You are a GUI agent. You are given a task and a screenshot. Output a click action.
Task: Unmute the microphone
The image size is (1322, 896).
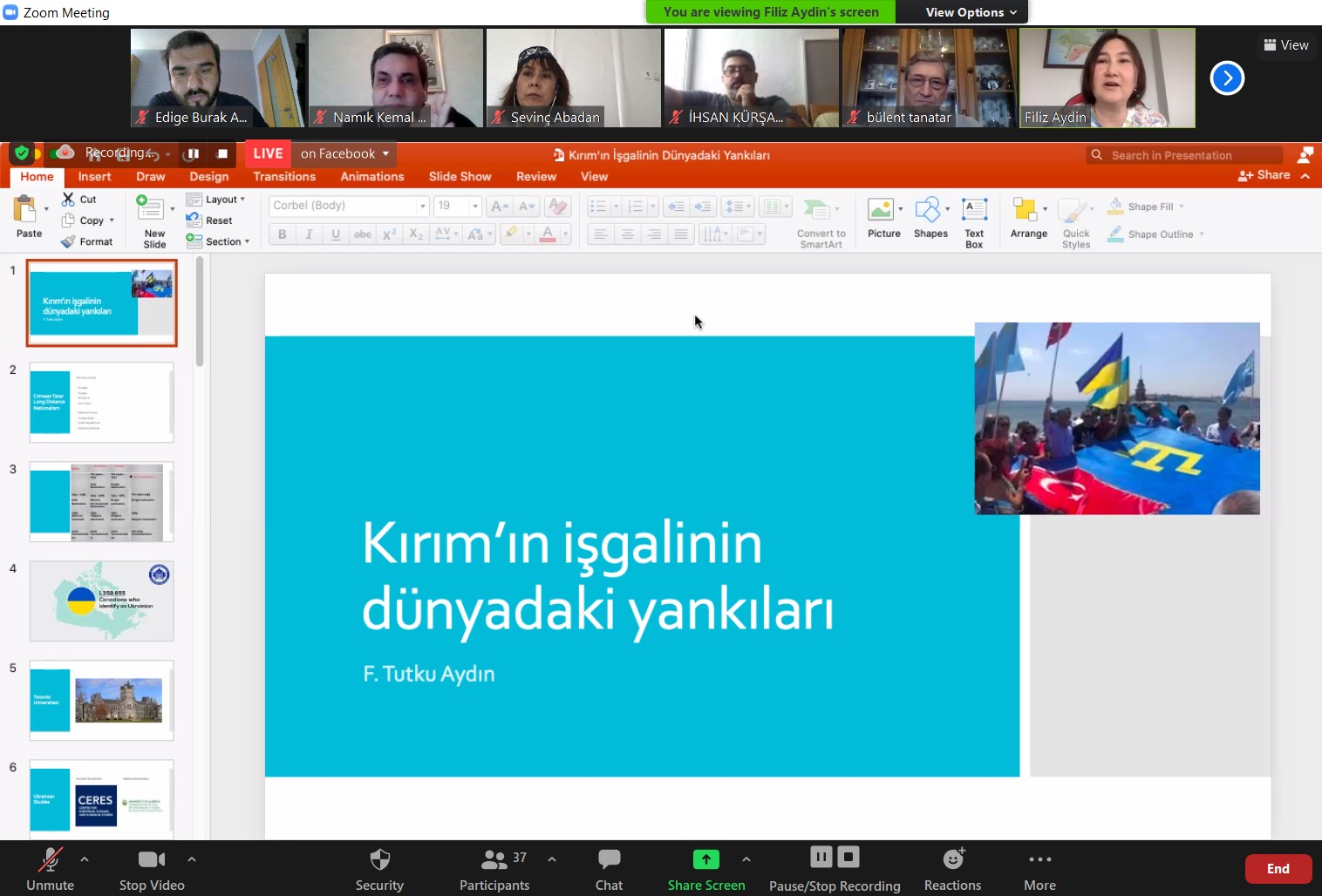pyautogui.click(x=51, y=870)
